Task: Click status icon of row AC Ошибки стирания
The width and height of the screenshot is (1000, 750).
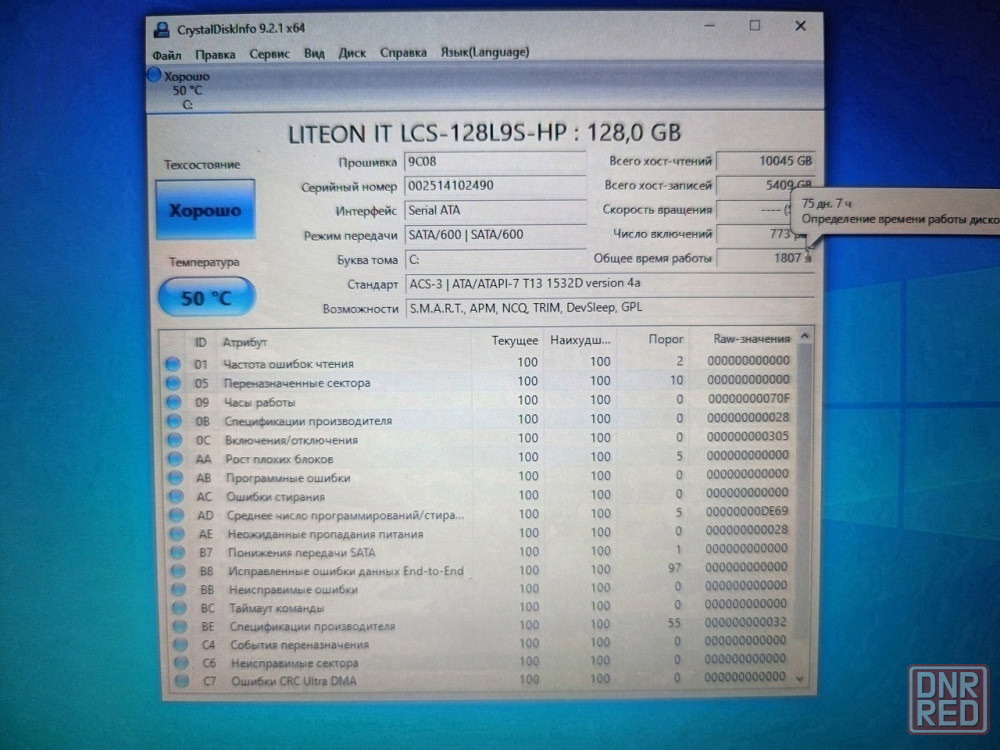Action: [177, 496]
